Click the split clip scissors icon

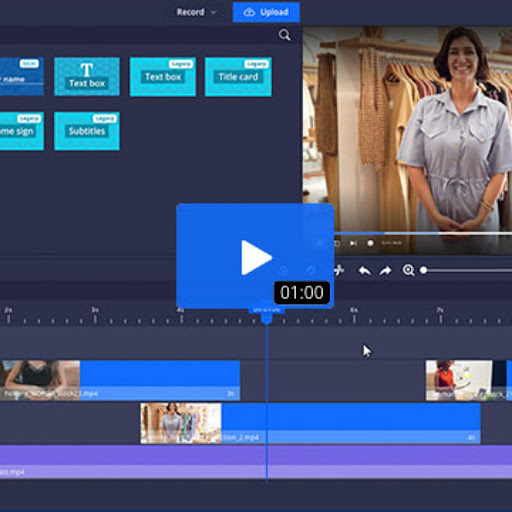point(339,270)
